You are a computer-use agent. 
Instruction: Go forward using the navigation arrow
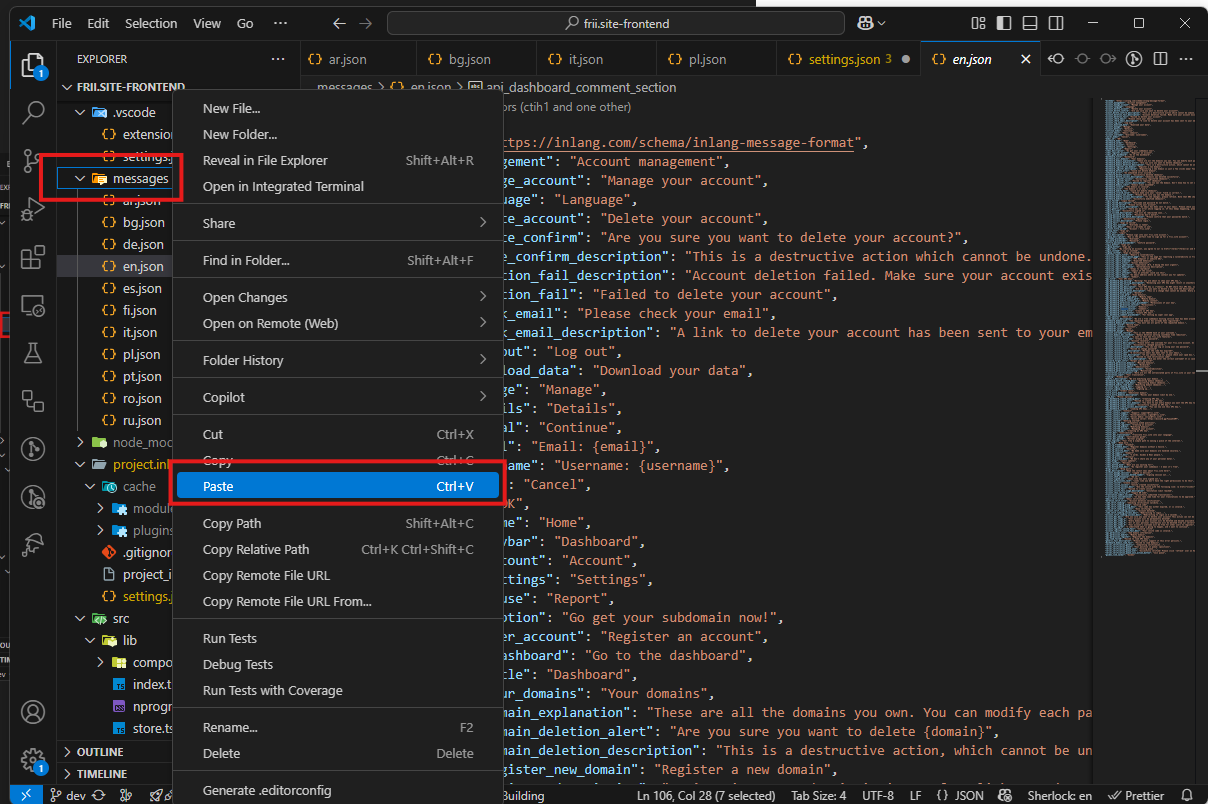coord(366,23)
